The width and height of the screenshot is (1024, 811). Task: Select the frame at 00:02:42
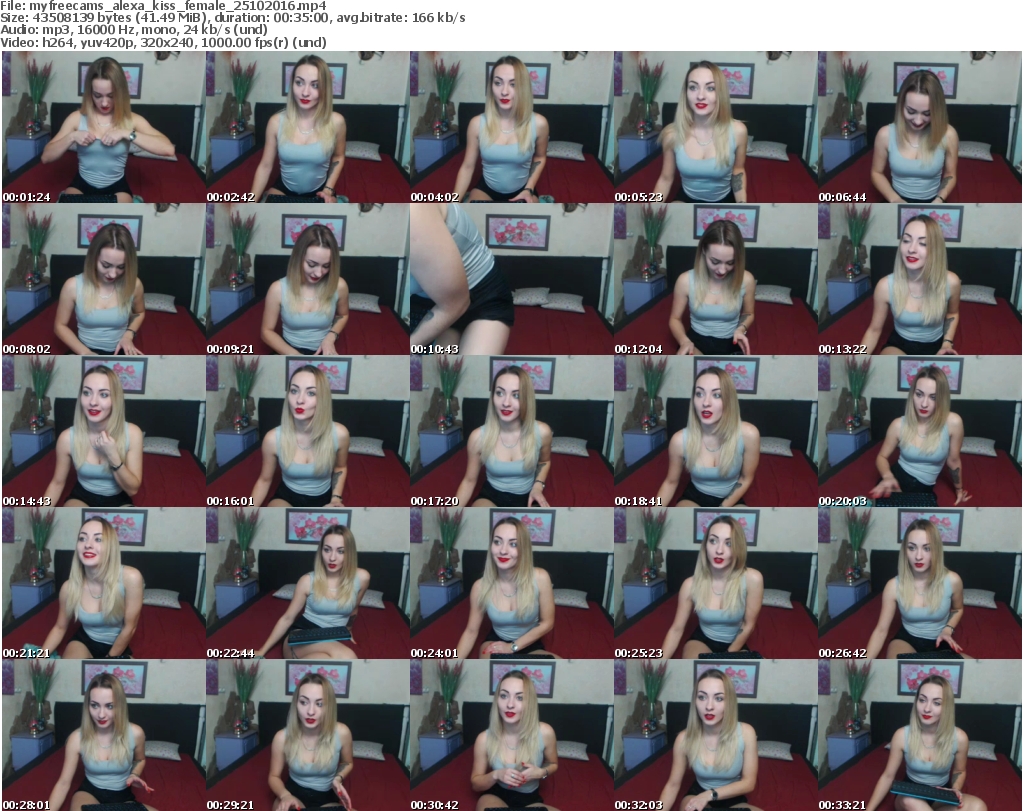tap(307, 127)
